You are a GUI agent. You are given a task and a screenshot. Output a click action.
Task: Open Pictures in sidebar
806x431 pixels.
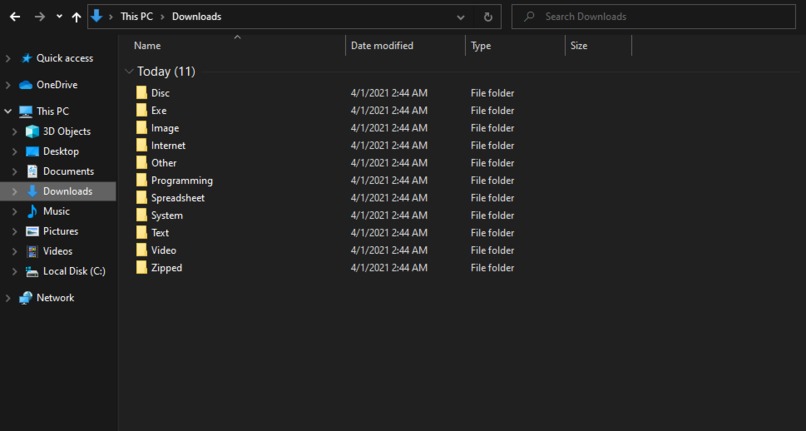tap(61, 231)
